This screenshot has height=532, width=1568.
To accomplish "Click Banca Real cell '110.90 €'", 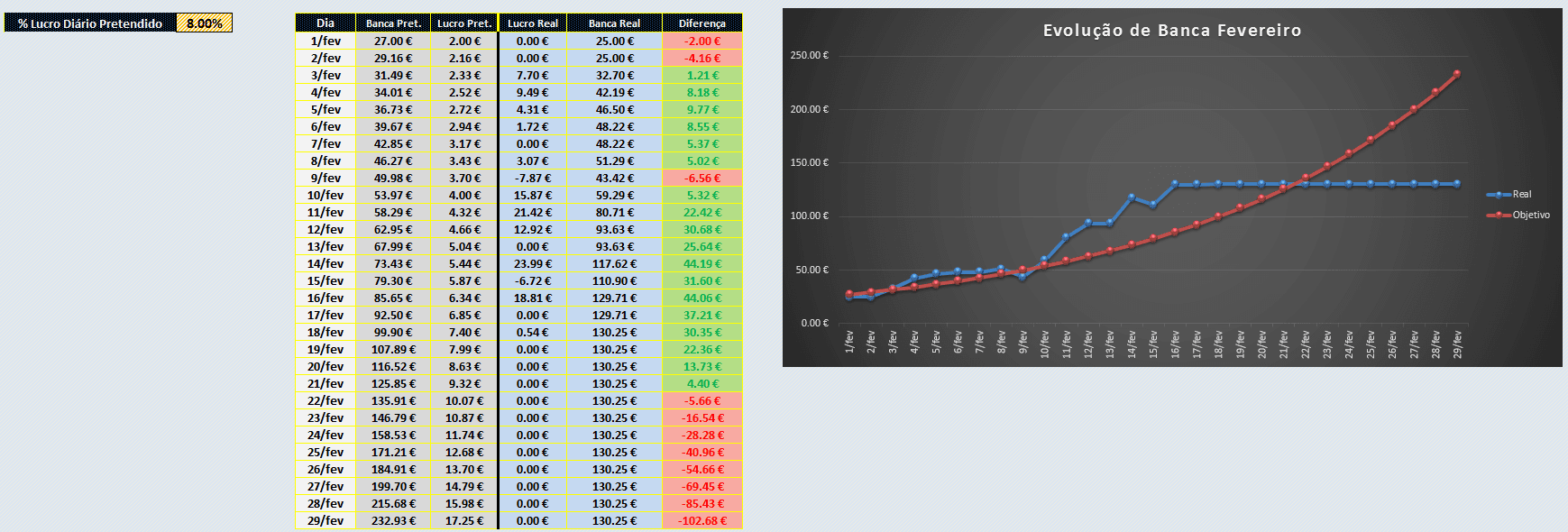I will click(614, 280).
